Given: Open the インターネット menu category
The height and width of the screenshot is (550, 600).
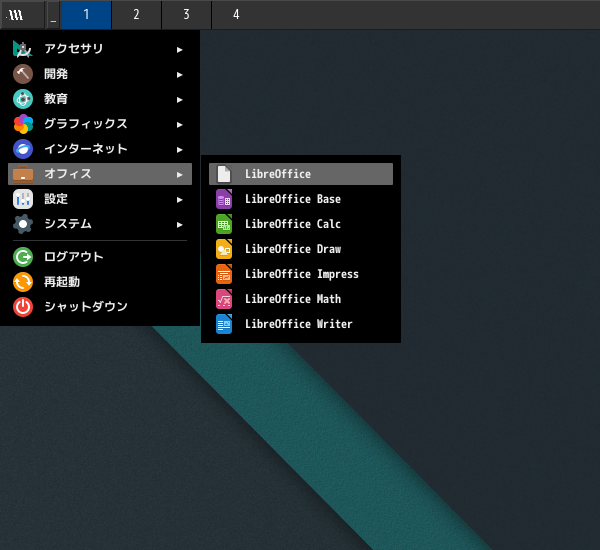Looking at the screenshot, I should click(86, 149).
